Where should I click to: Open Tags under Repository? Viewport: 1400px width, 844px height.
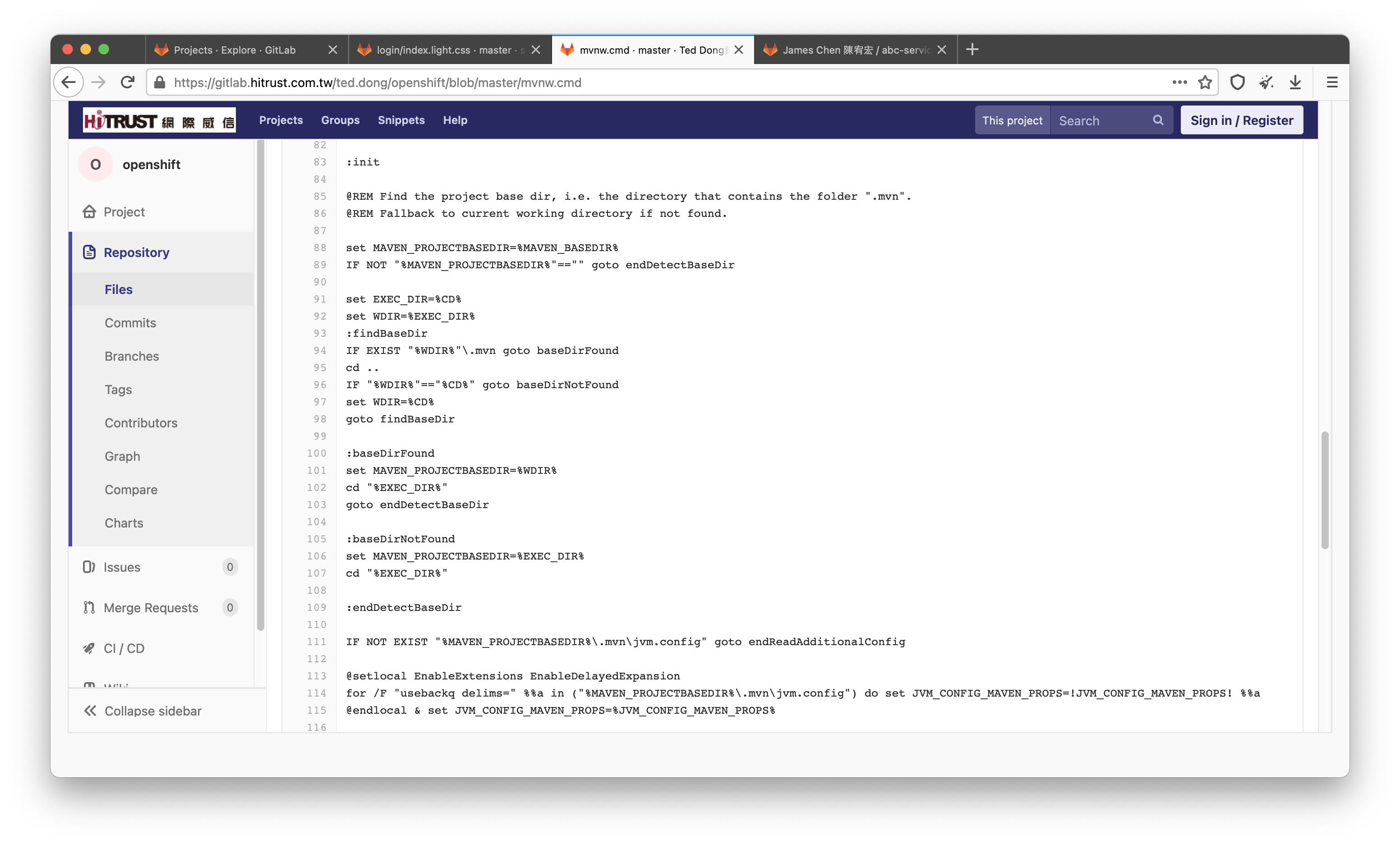pos(118,390)
